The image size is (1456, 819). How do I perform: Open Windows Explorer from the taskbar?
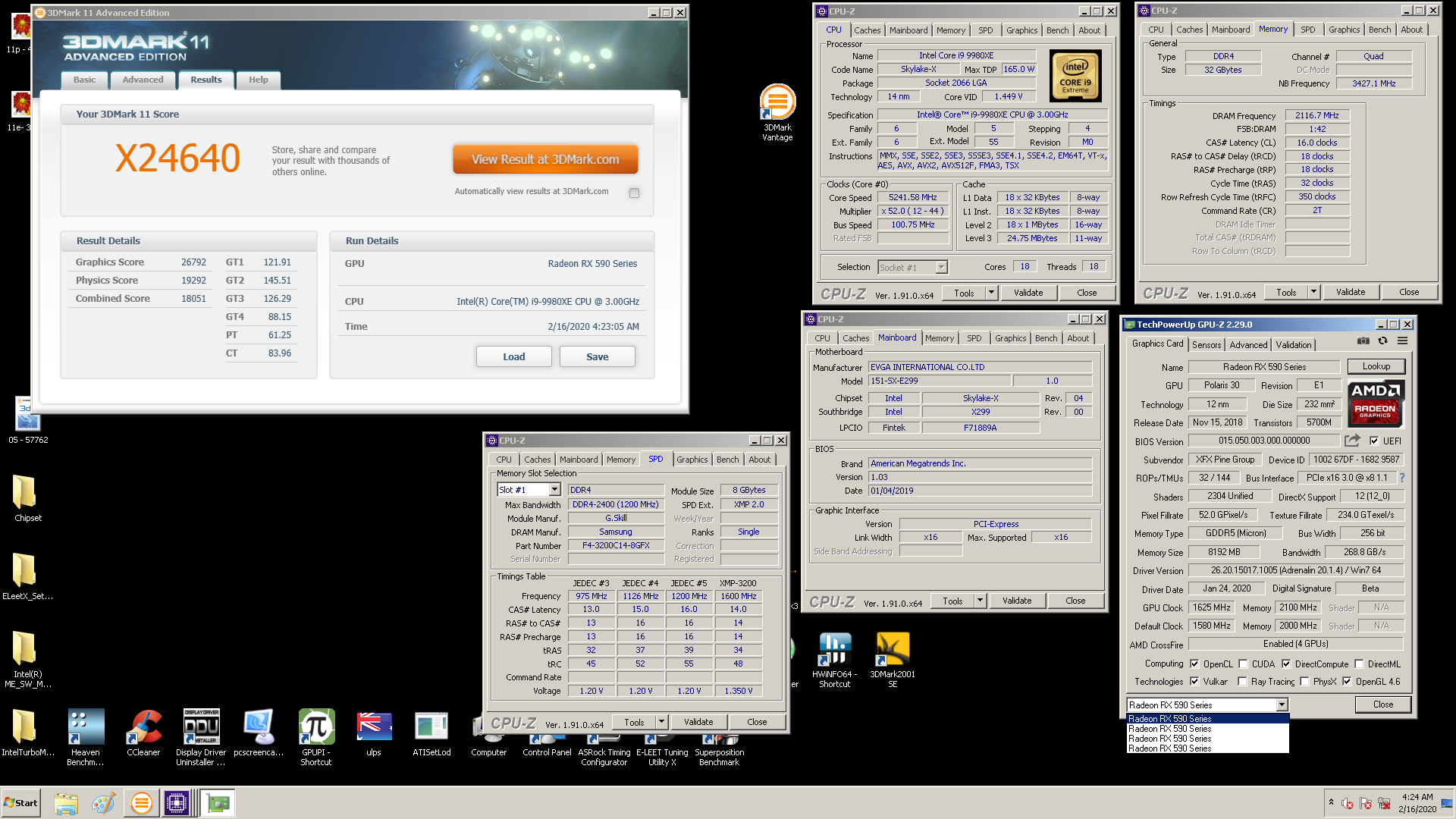(x=66, y=803)
